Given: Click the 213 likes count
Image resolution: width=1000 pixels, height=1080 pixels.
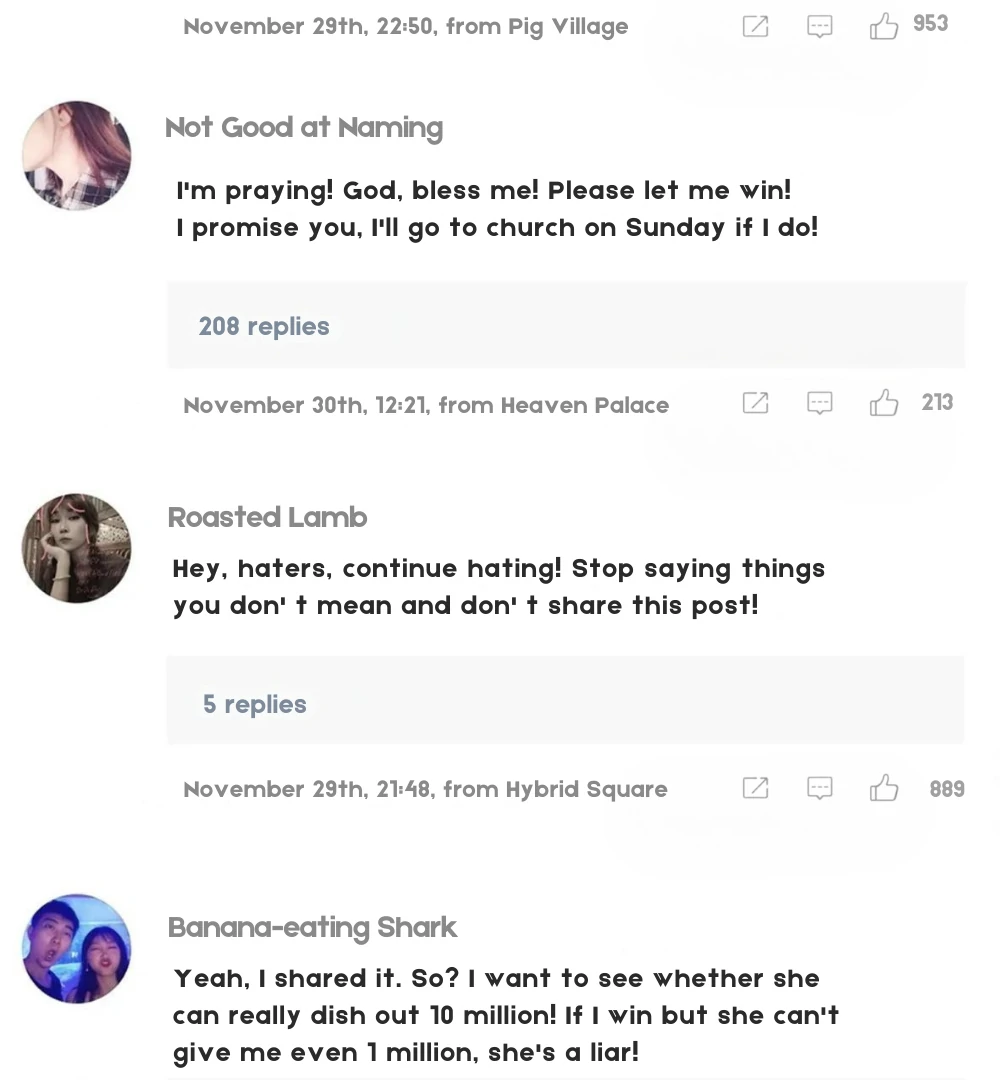Looking at the screenshot, I should point(937,402).
